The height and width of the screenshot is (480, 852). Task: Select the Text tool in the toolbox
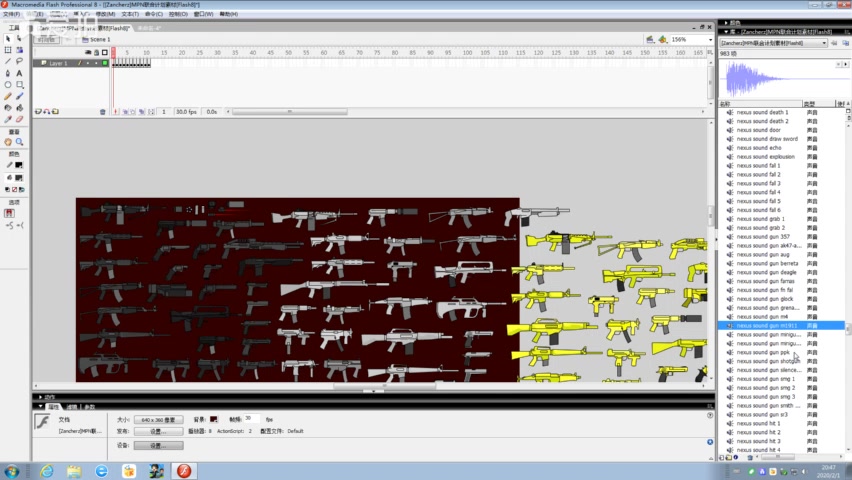click(19, 73)
